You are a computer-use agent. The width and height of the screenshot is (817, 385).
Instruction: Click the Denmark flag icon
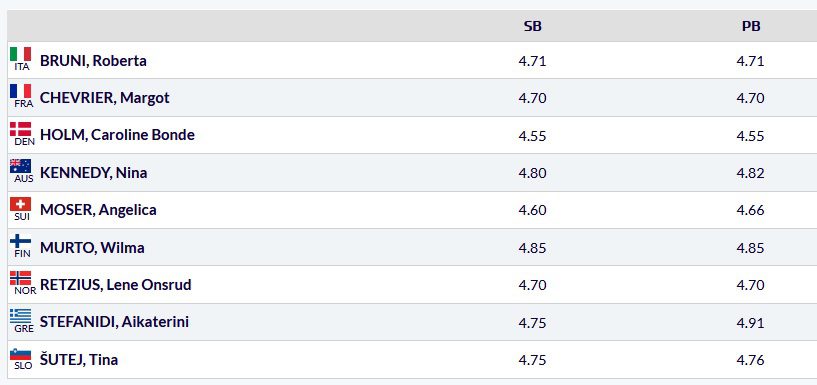(x=20, y=129)
